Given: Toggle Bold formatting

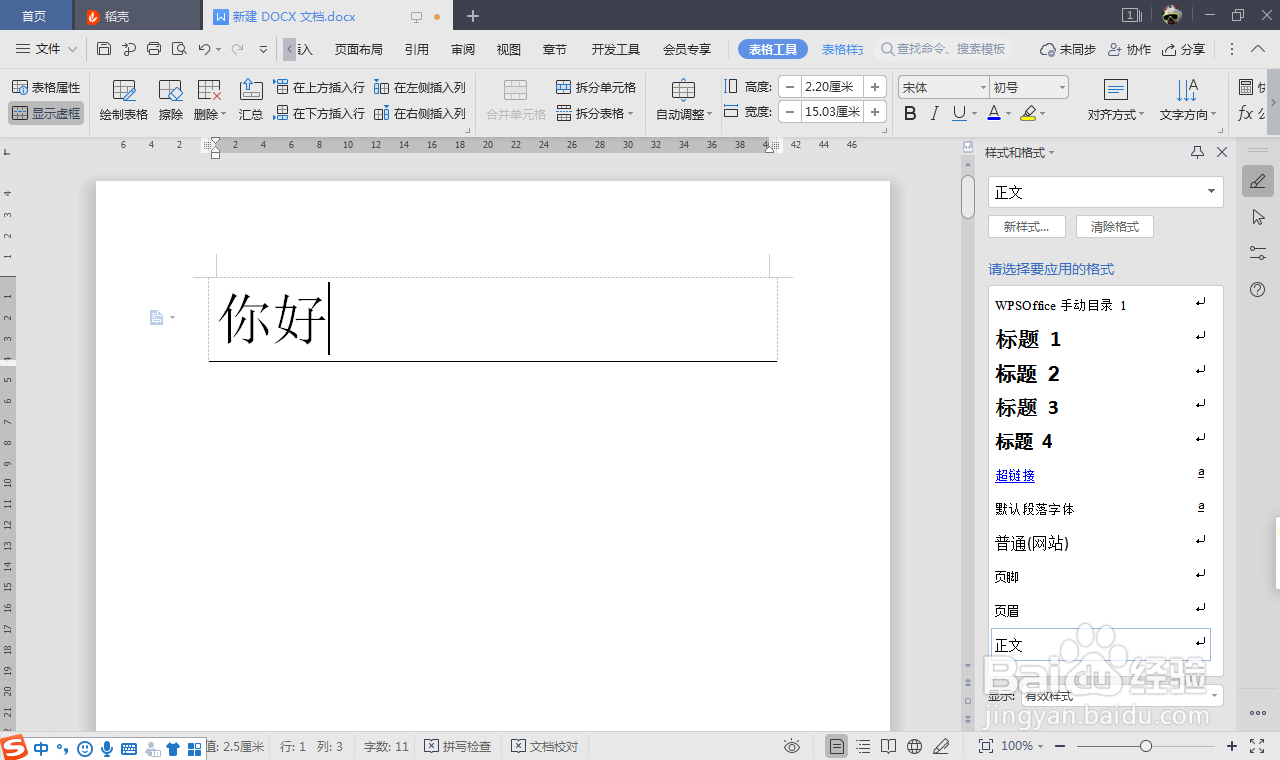Looking at the screenshot, I should (910, 114).
